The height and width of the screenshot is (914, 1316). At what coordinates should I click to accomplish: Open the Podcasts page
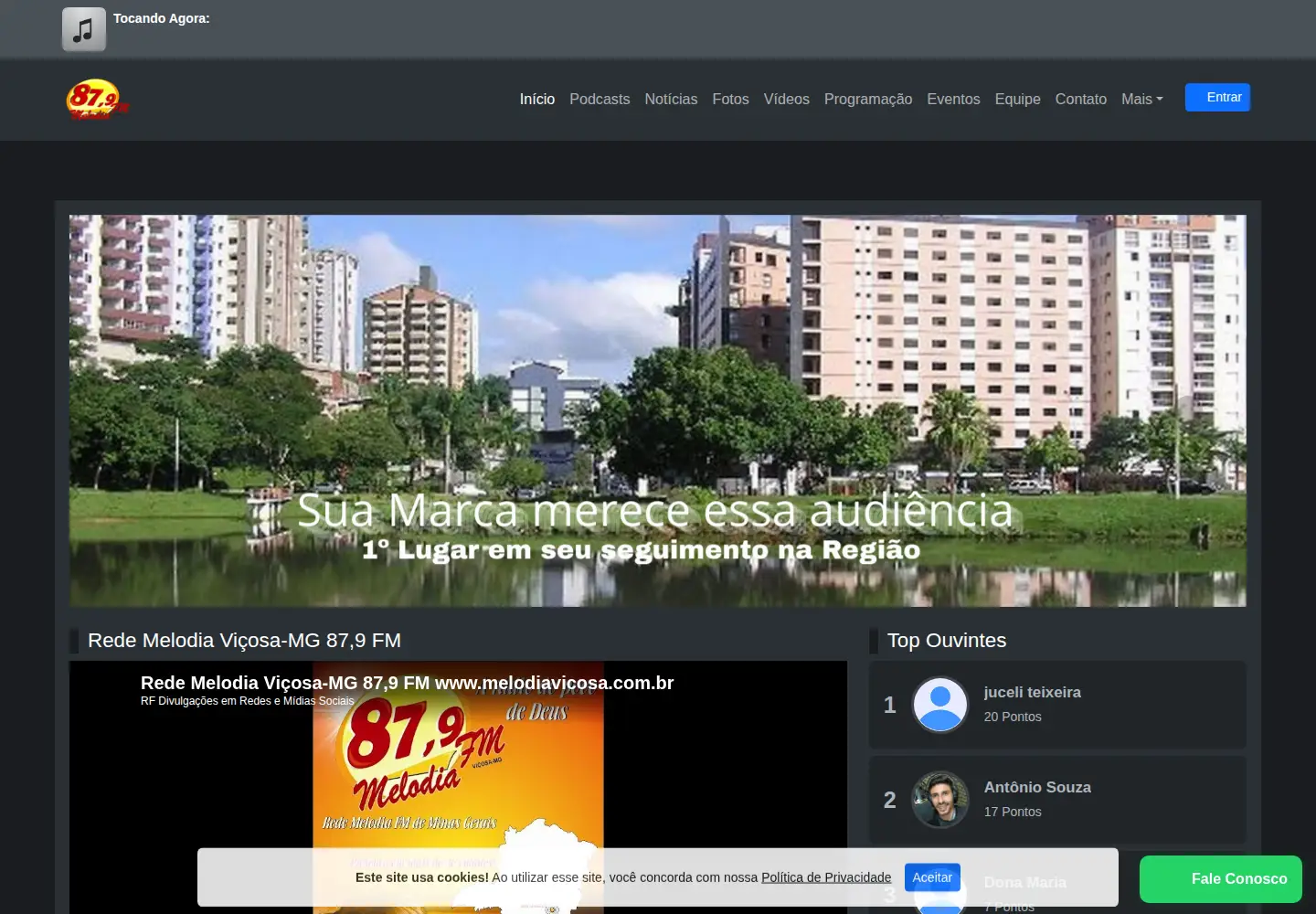tap(600, 99)
